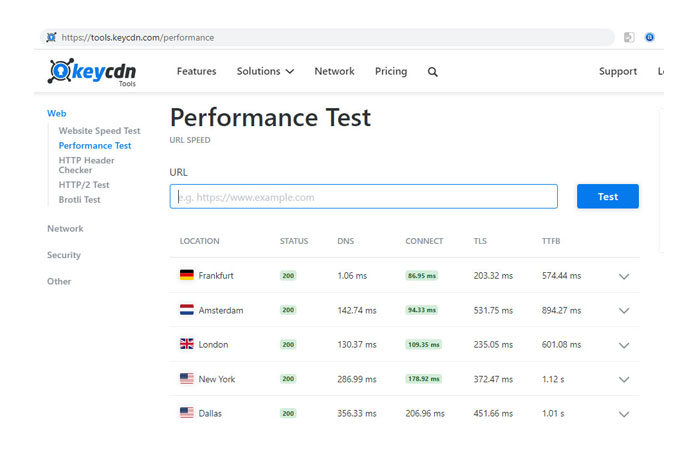
Task: Expand the Frankfurt result row
Action: [x=624, y=276]
